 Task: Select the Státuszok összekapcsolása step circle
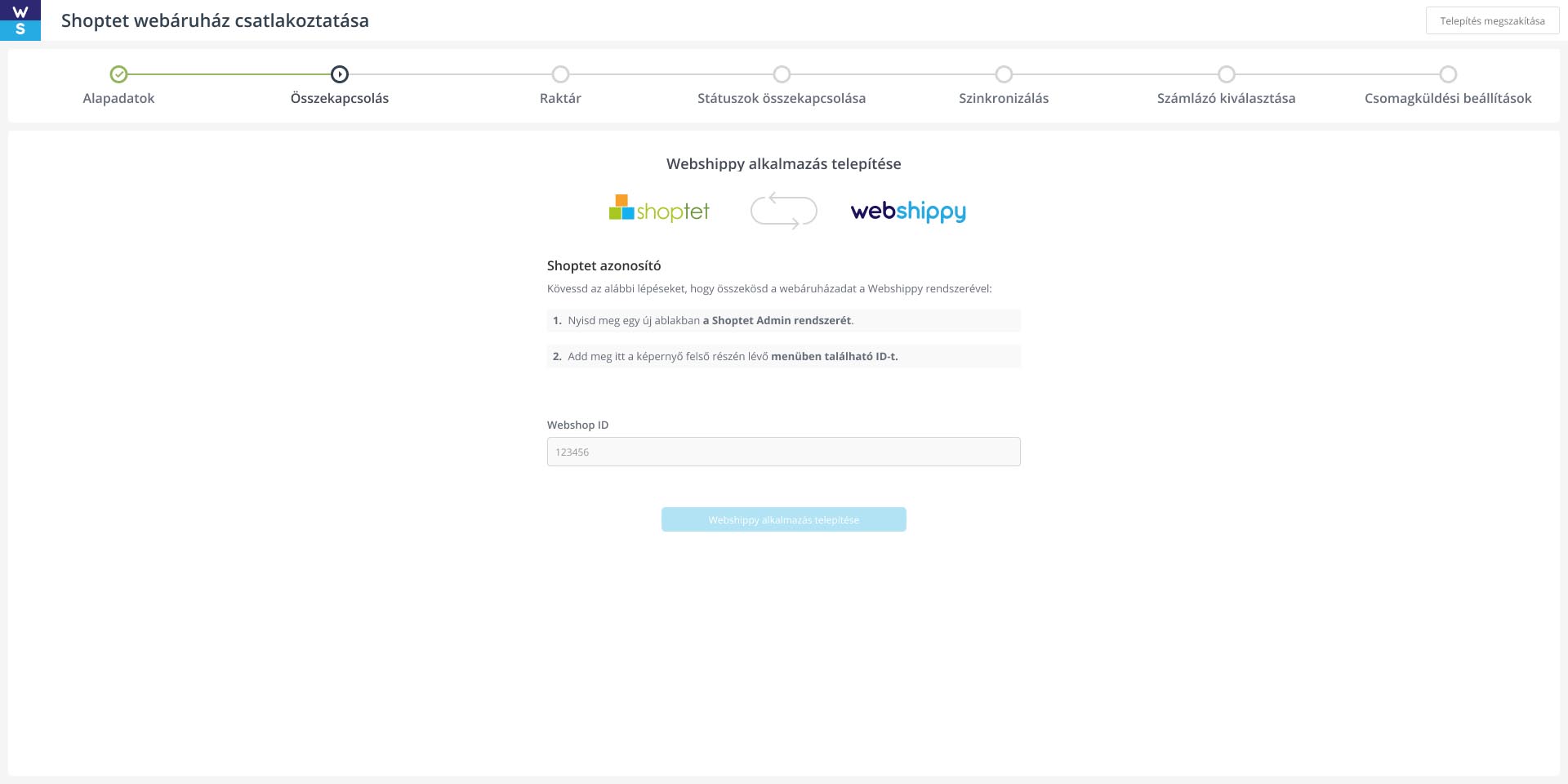782,74
